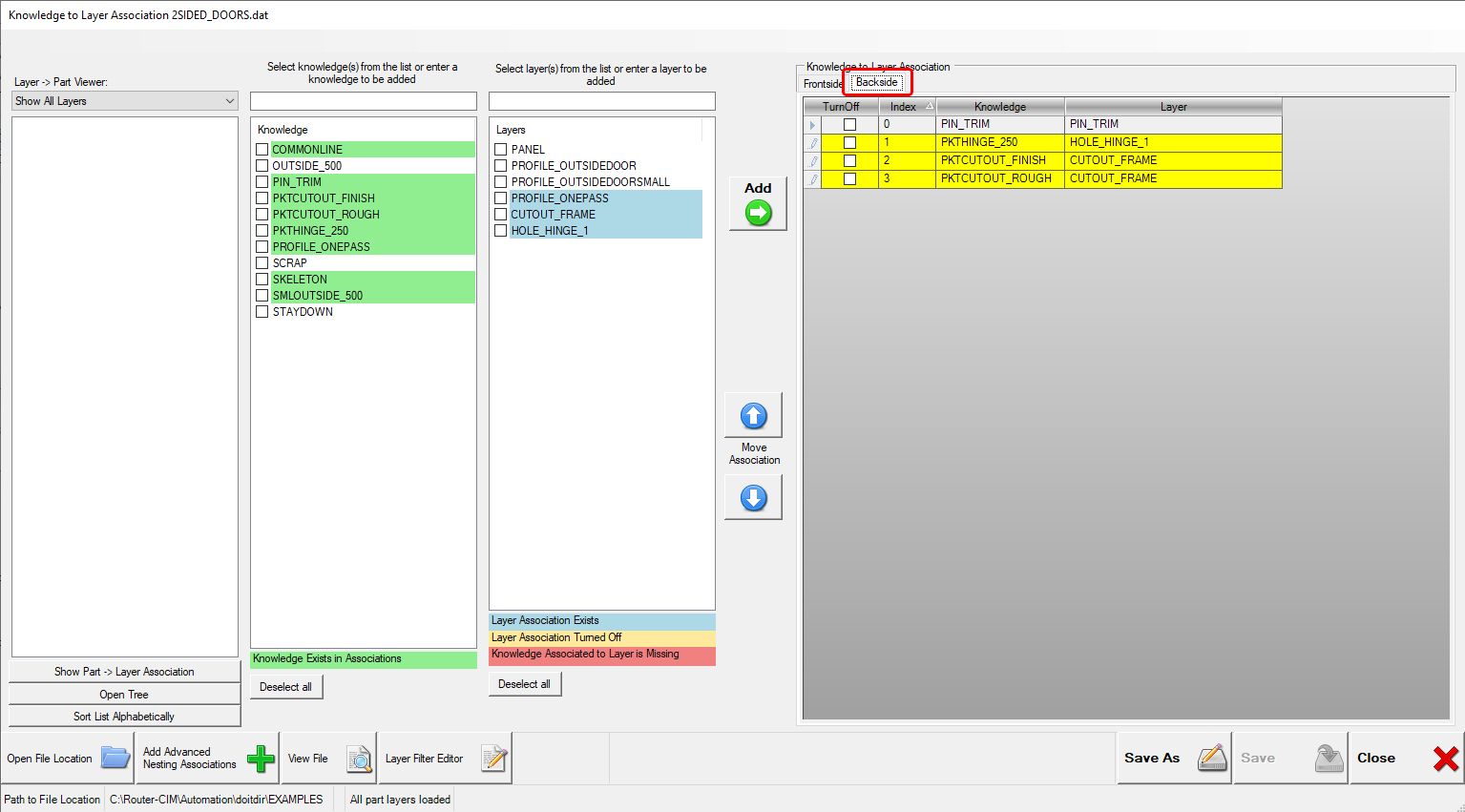This screenshot has width=1465, height=812.
Task: Select row 0 arrow indicator for PIN_TRIM
Action: click(812, 125)
